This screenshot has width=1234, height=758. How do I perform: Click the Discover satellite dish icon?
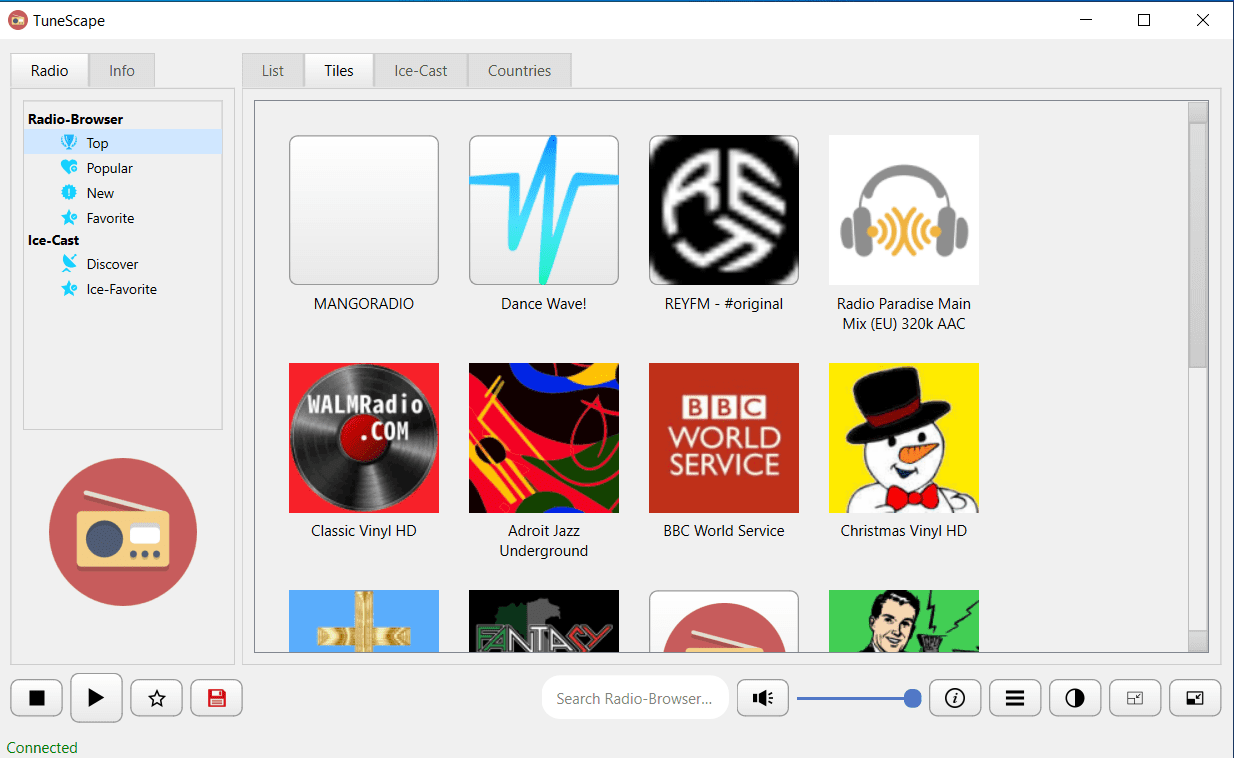[69, 263]
